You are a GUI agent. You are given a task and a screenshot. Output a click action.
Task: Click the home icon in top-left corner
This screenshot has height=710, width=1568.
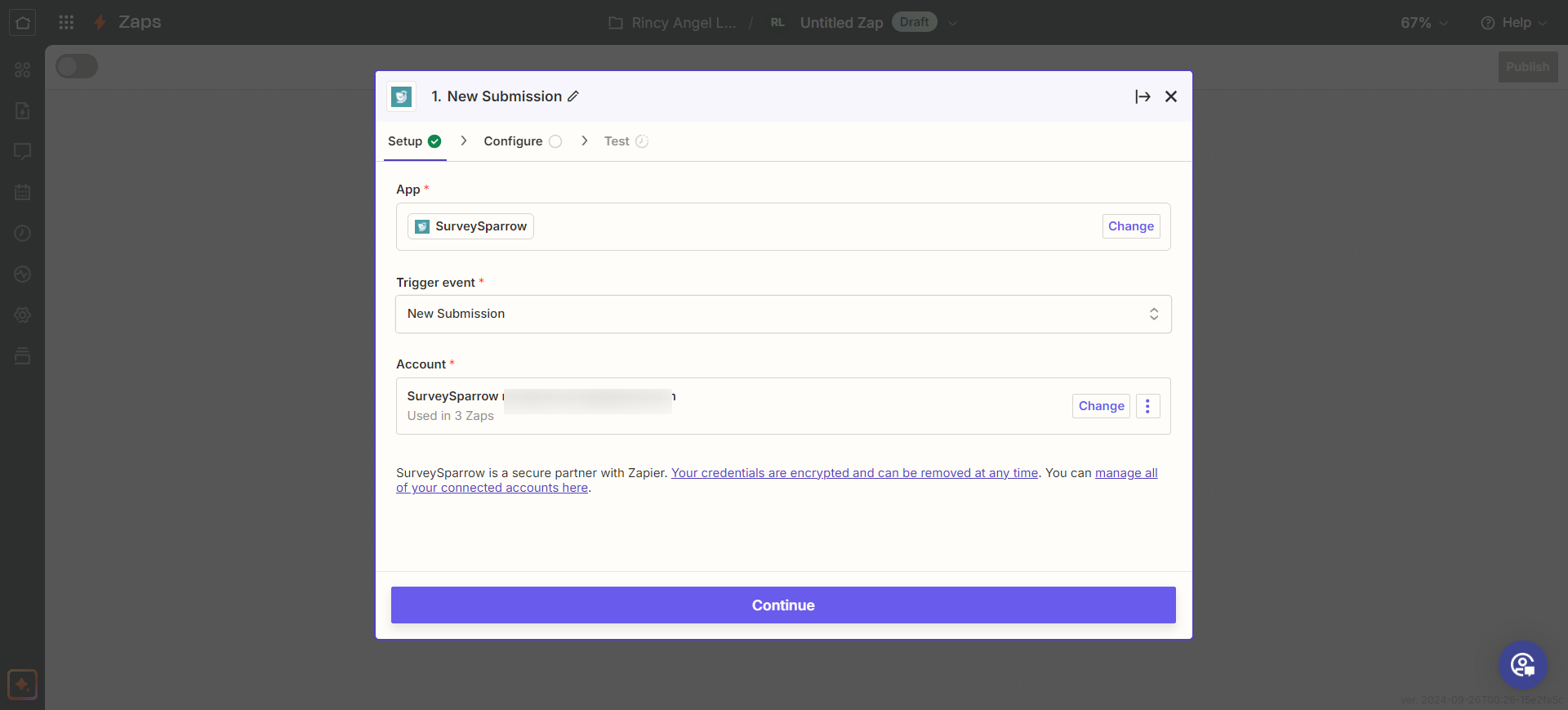tap(22, 22)
